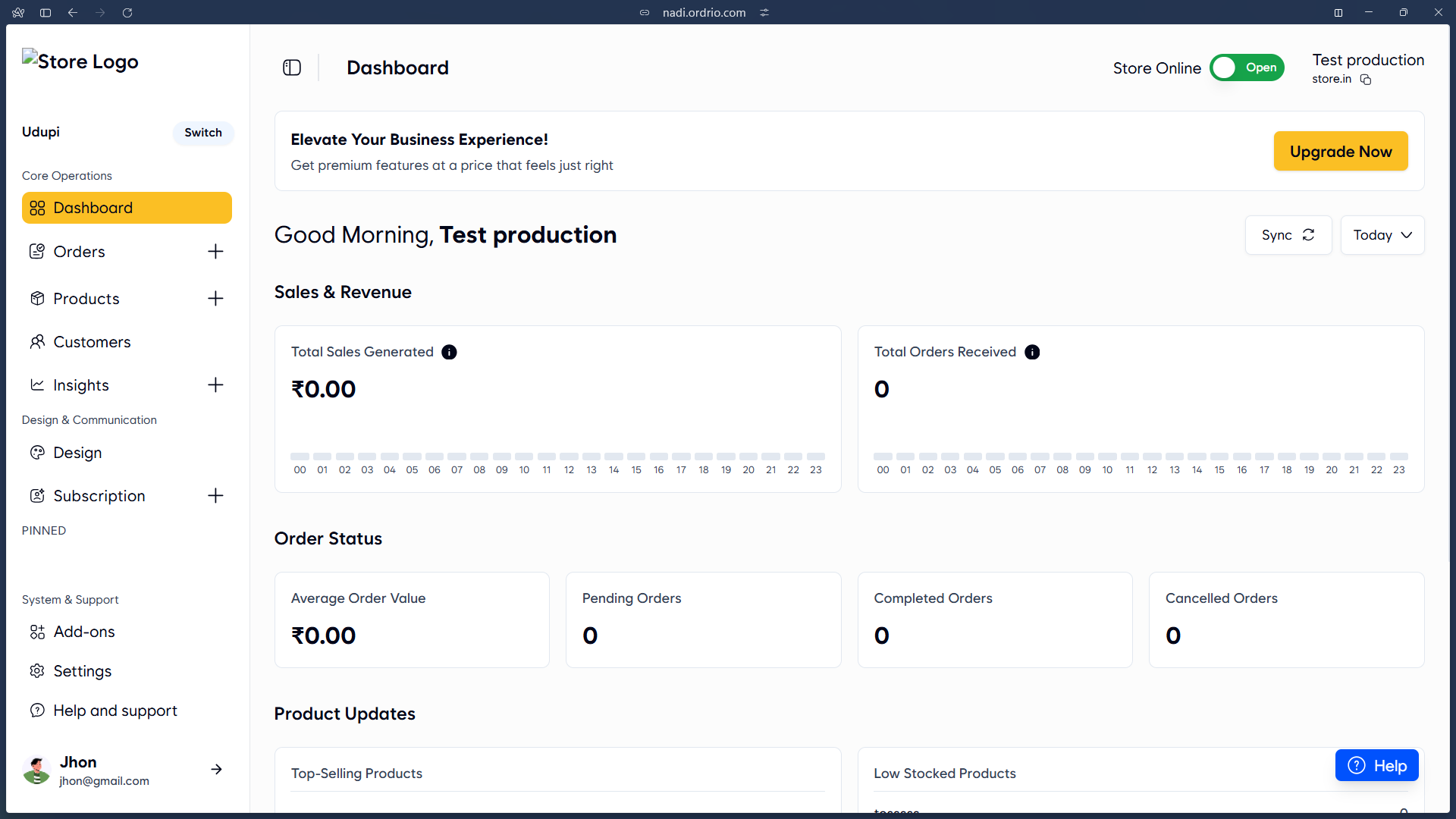Click the Dashboard grid icon in sidebar
Screen dimensions: 1456x819
37,208
